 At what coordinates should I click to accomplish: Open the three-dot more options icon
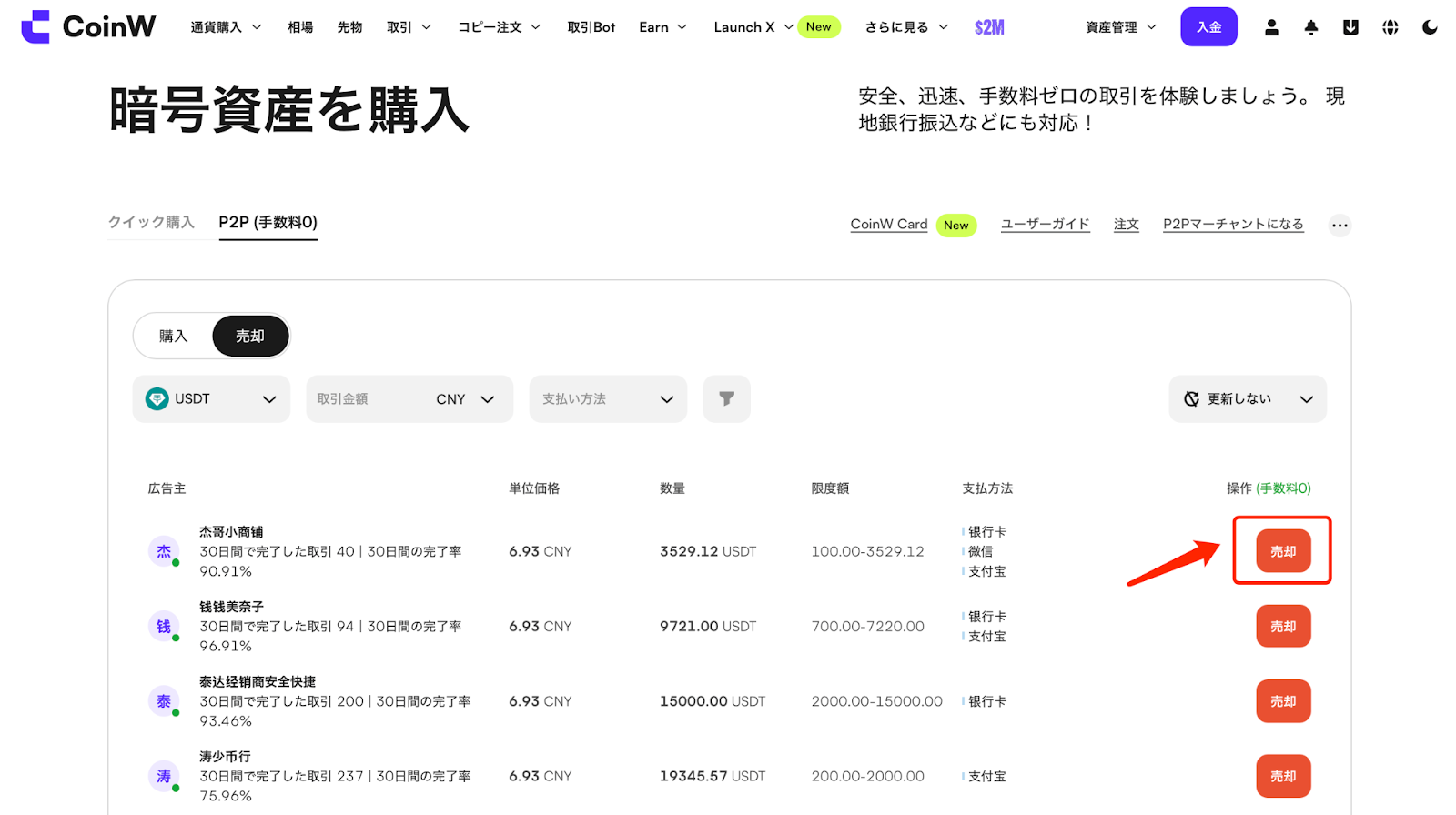coord(1340,226)
